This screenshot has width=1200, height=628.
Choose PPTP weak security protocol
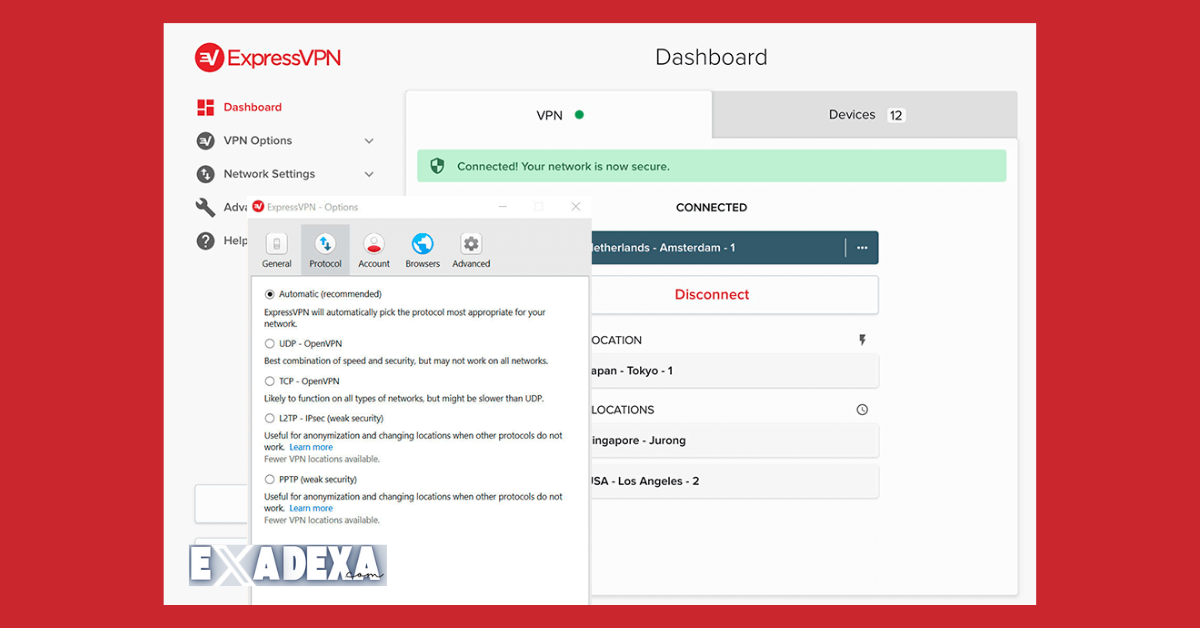tap(270, 479)
